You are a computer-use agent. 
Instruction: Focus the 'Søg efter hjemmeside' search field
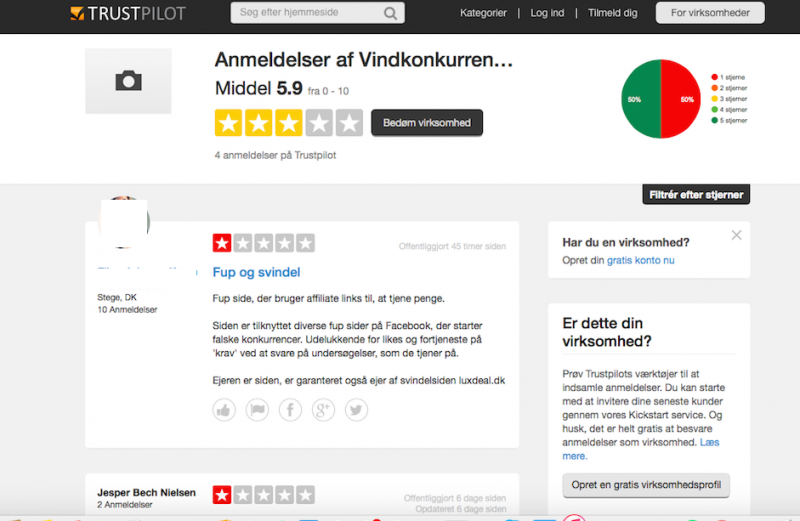[x=317, y=13]
